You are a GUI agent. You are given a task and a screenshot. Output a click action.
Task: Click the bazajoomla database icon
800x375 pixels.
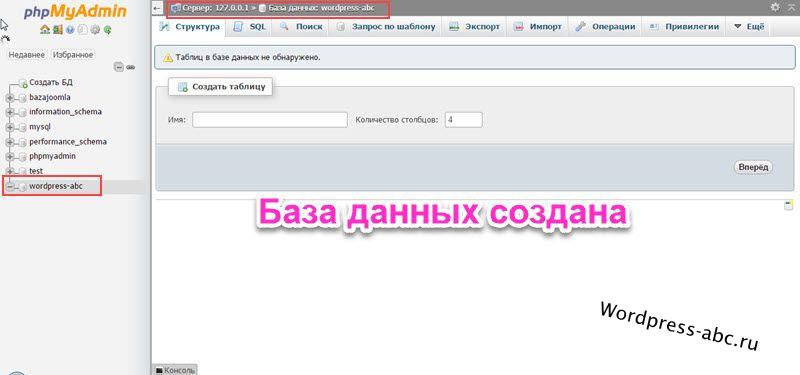pyautogui.click(x=22, y=98)
